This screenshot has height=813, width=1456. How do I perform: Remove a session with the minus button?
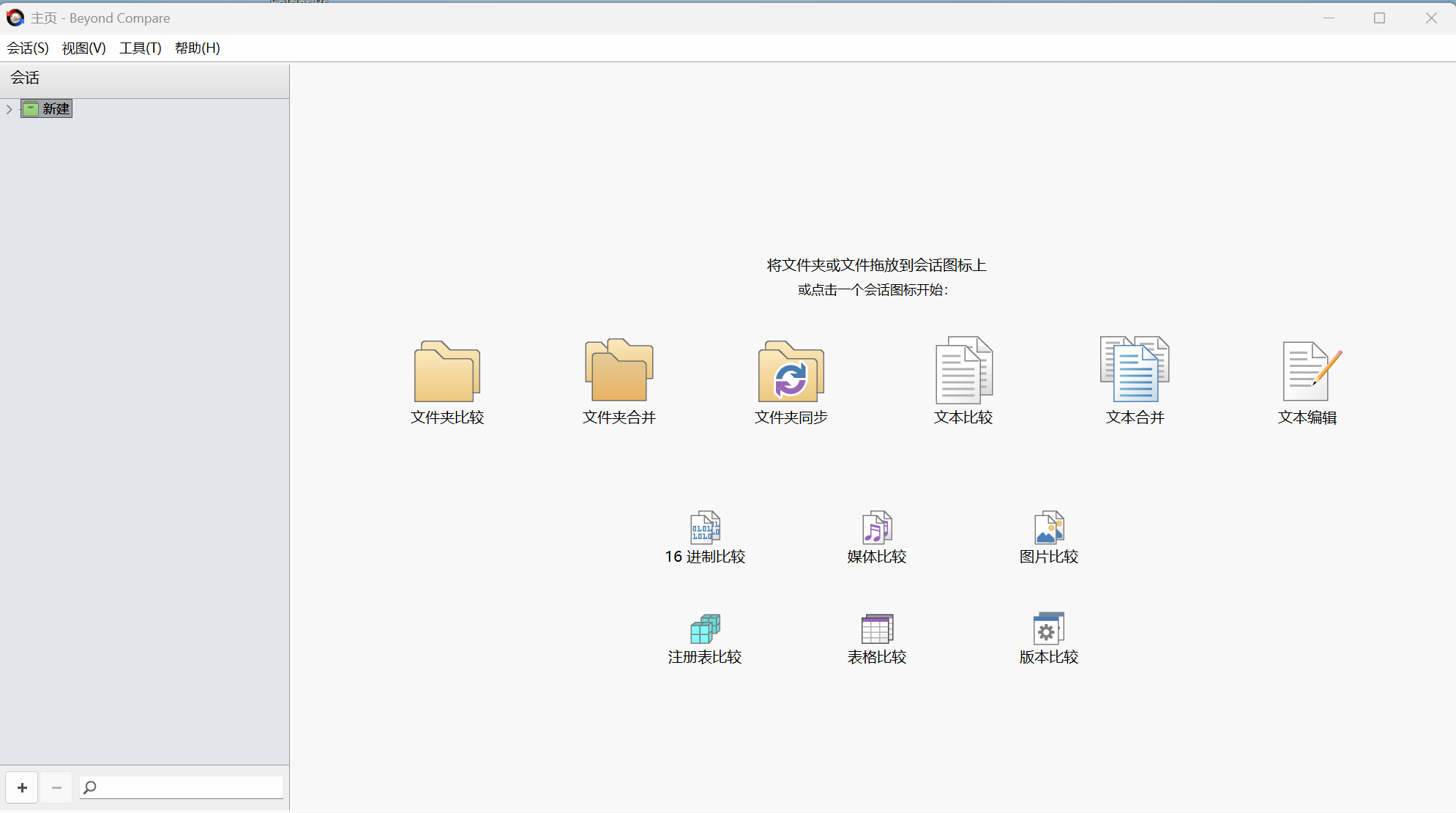click(x=56, y=787)
